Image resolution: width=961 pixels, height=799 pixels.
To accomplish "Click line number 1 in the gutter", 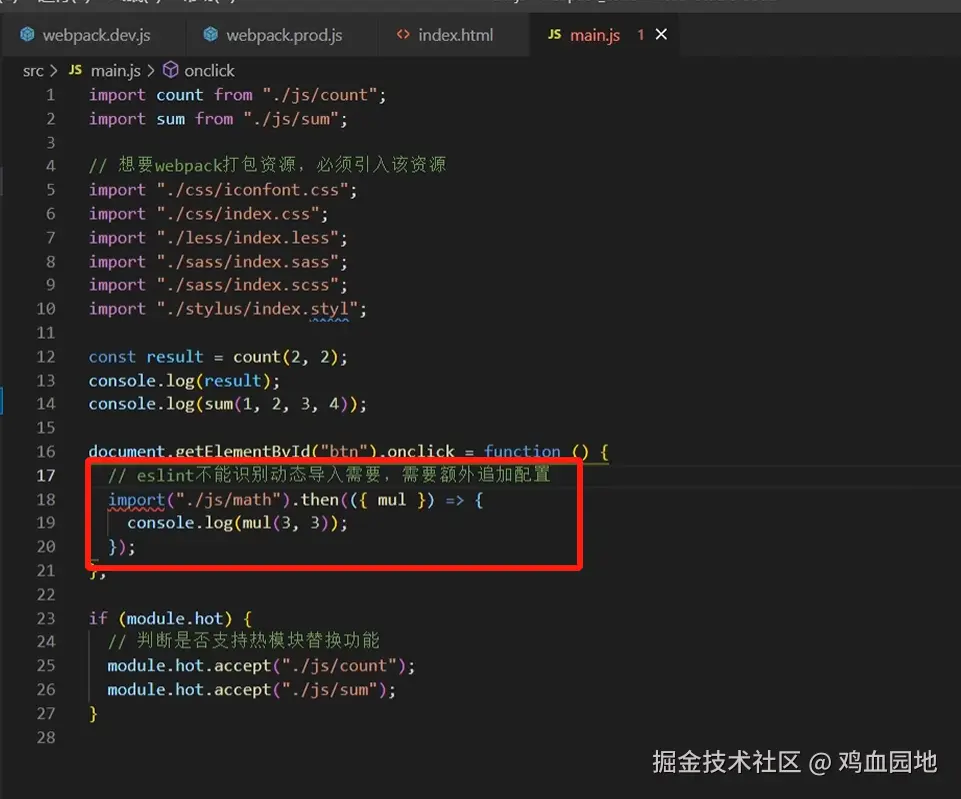I will 50,95.
